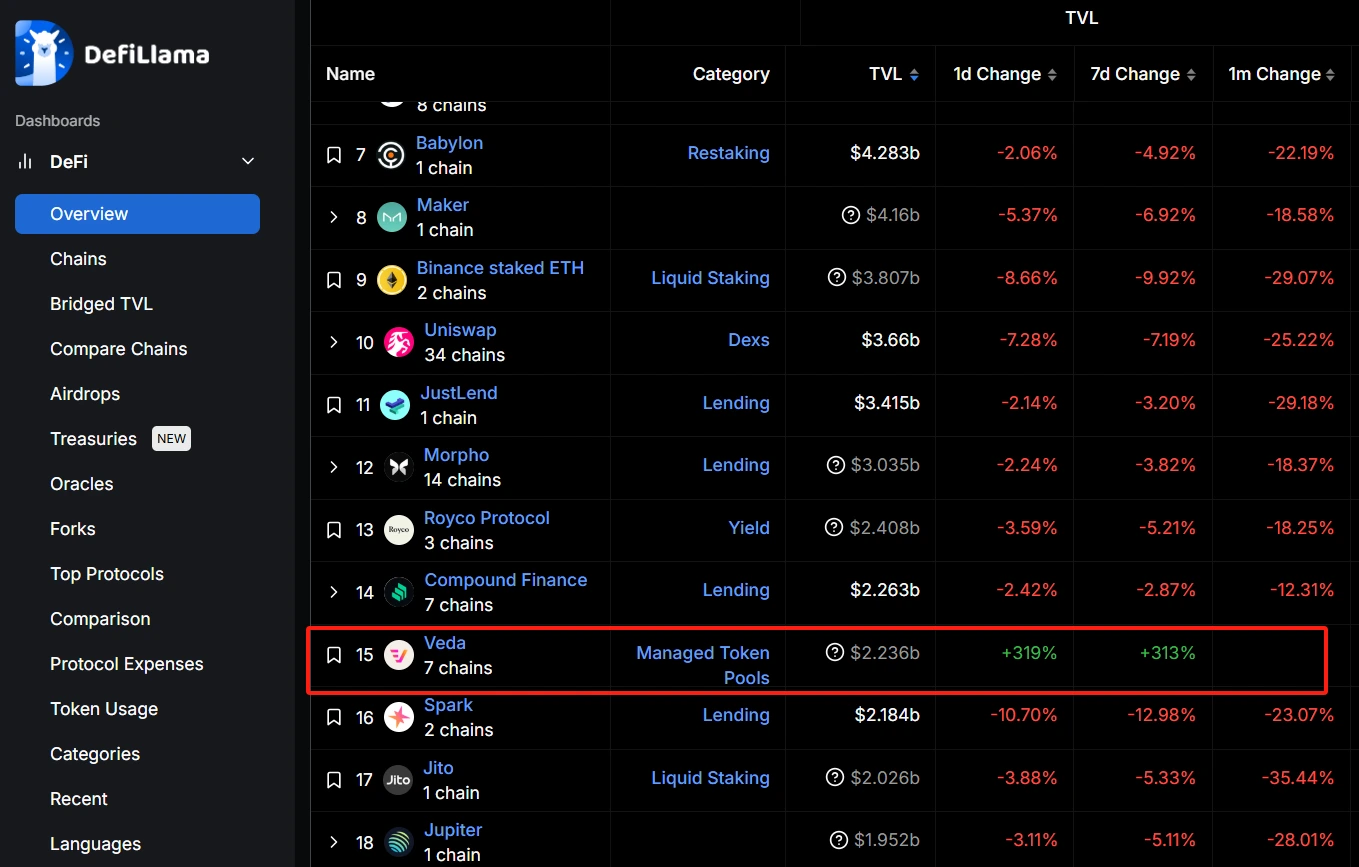
Task: Click the Managed Token Pools category
Action: [703, 665]
